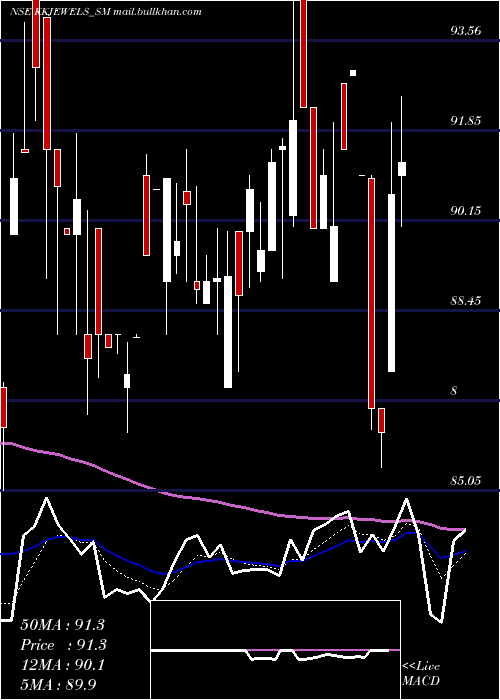500x700 pixels.
Task: Click the <<Live MACD label
Action: (x=421, y=673)
